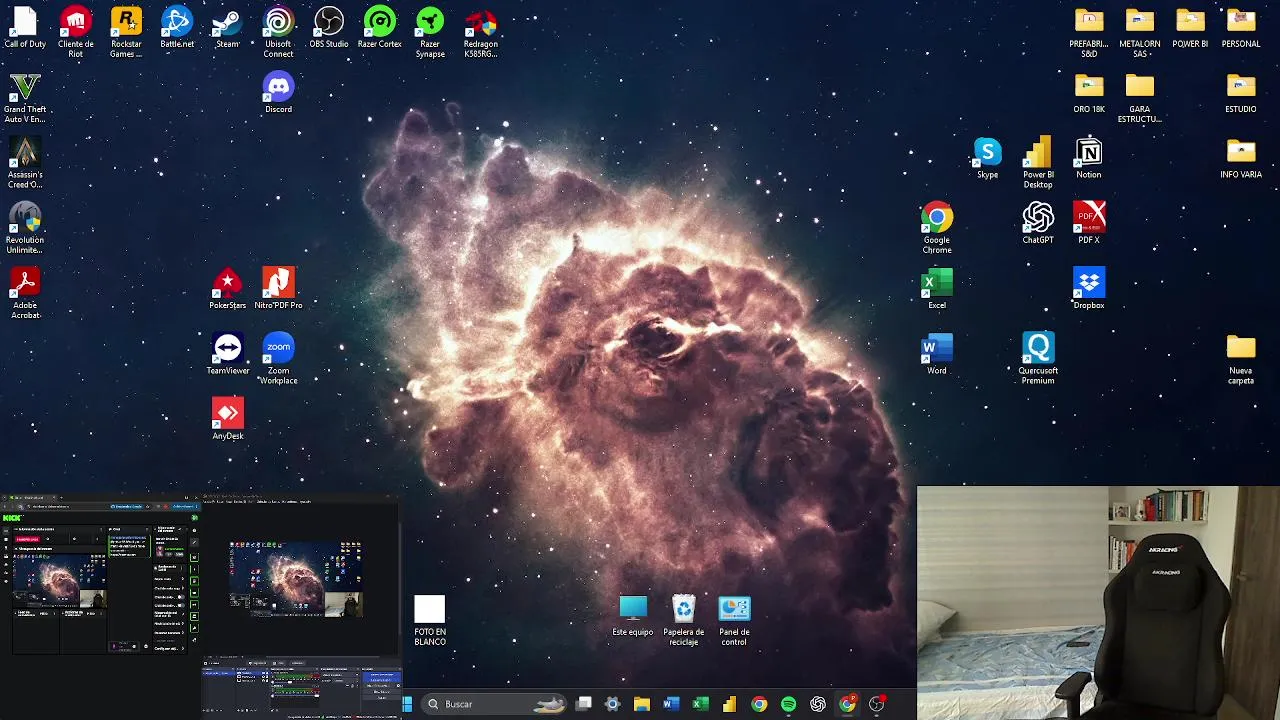Click the Excel desktop shortcut
This screenshot has width=1280, height=720.
[937, 289]
